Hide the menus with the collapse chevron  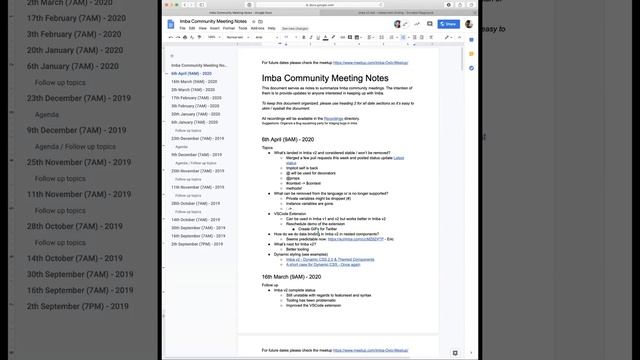tap(460, 37)
